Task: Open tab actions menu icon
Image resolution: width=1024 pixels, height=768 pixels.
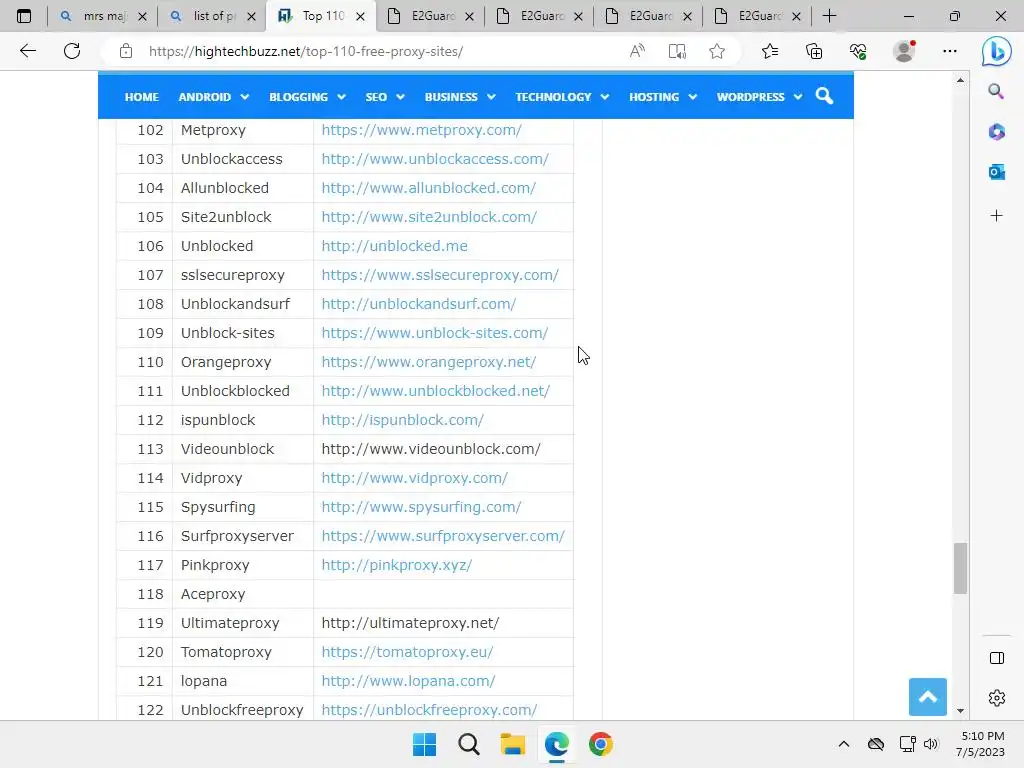Action: [24, 16]
